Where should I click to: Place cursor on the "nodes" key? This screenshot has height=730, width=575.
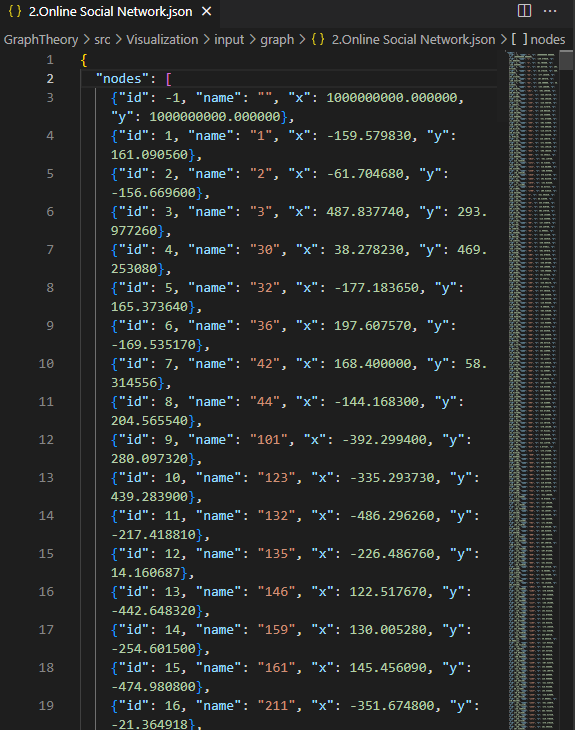[118, 79]
